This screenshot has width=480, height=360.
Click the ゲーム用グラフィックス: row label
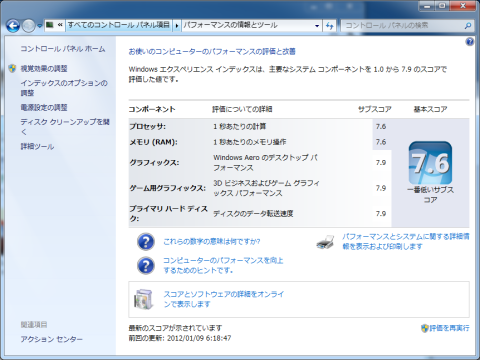pos(167,188)
